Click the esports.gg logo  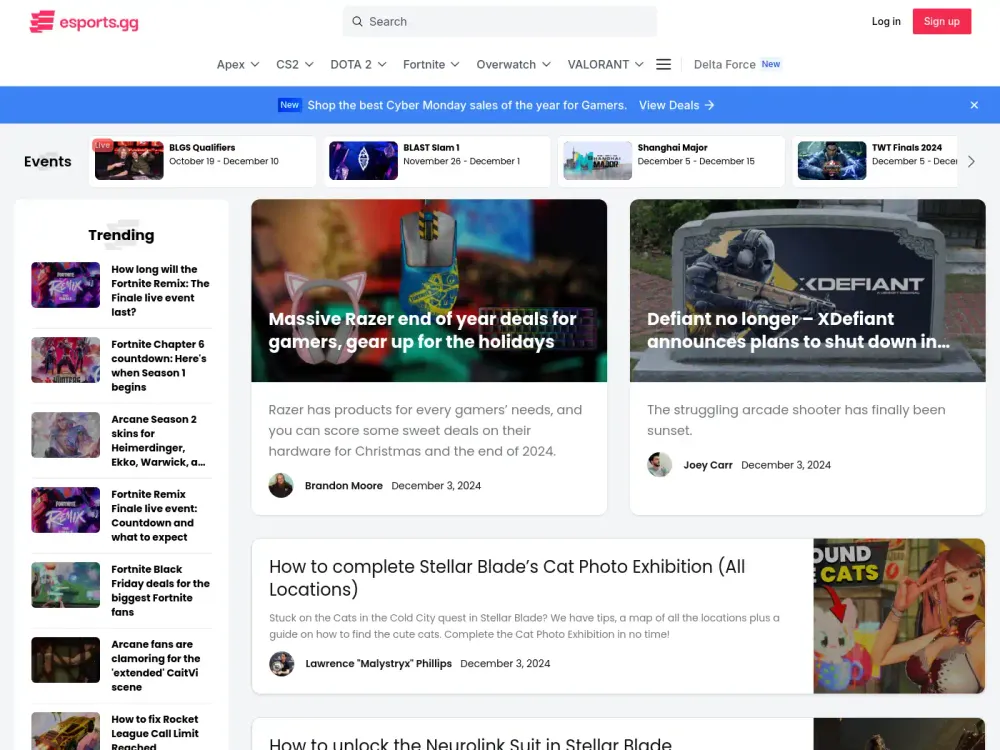[x=83, y=21]
